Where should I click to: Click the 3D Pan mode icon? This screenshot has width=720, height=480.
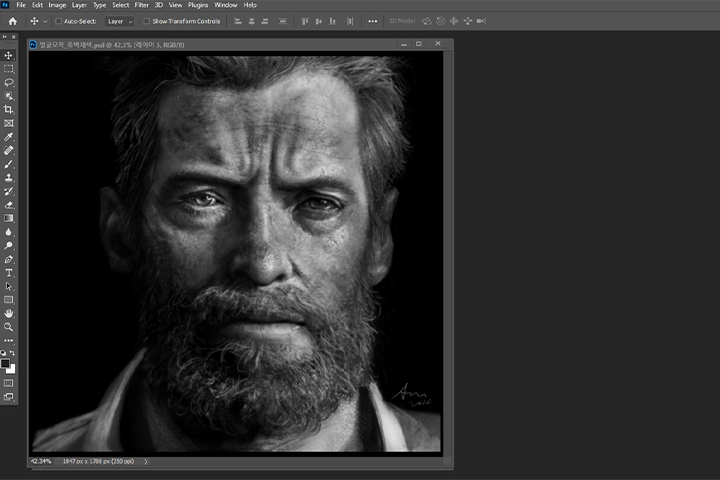(454, 21)
